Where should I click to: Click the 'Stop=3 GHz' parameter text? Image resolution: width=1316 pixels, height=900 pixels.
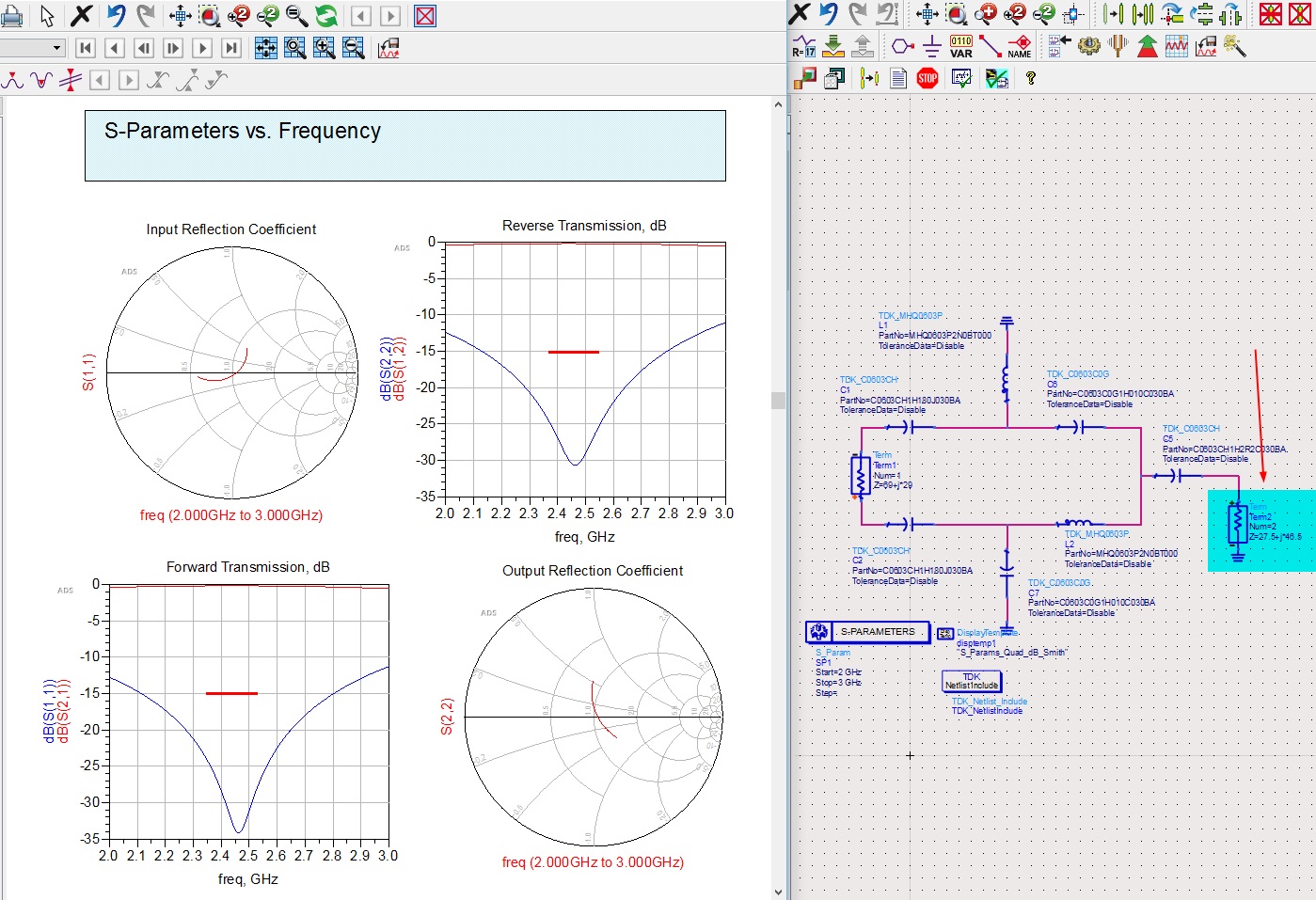[x=838, y=683]
